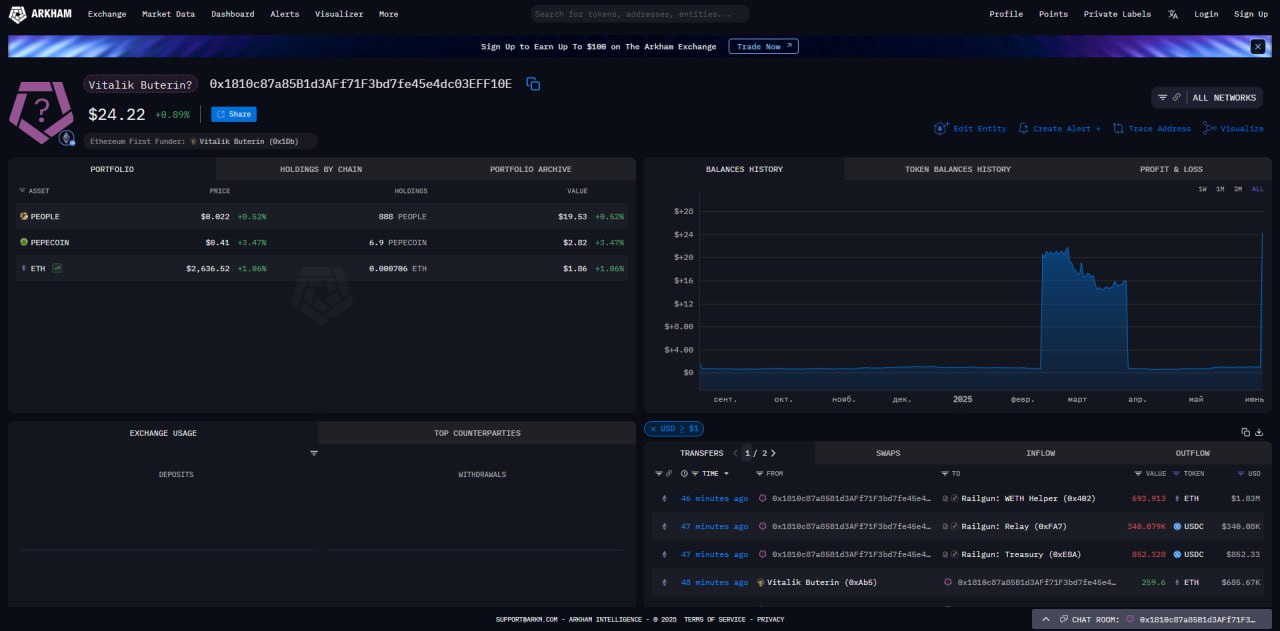Copy the wallet address with the copy icon

(533, 84)
